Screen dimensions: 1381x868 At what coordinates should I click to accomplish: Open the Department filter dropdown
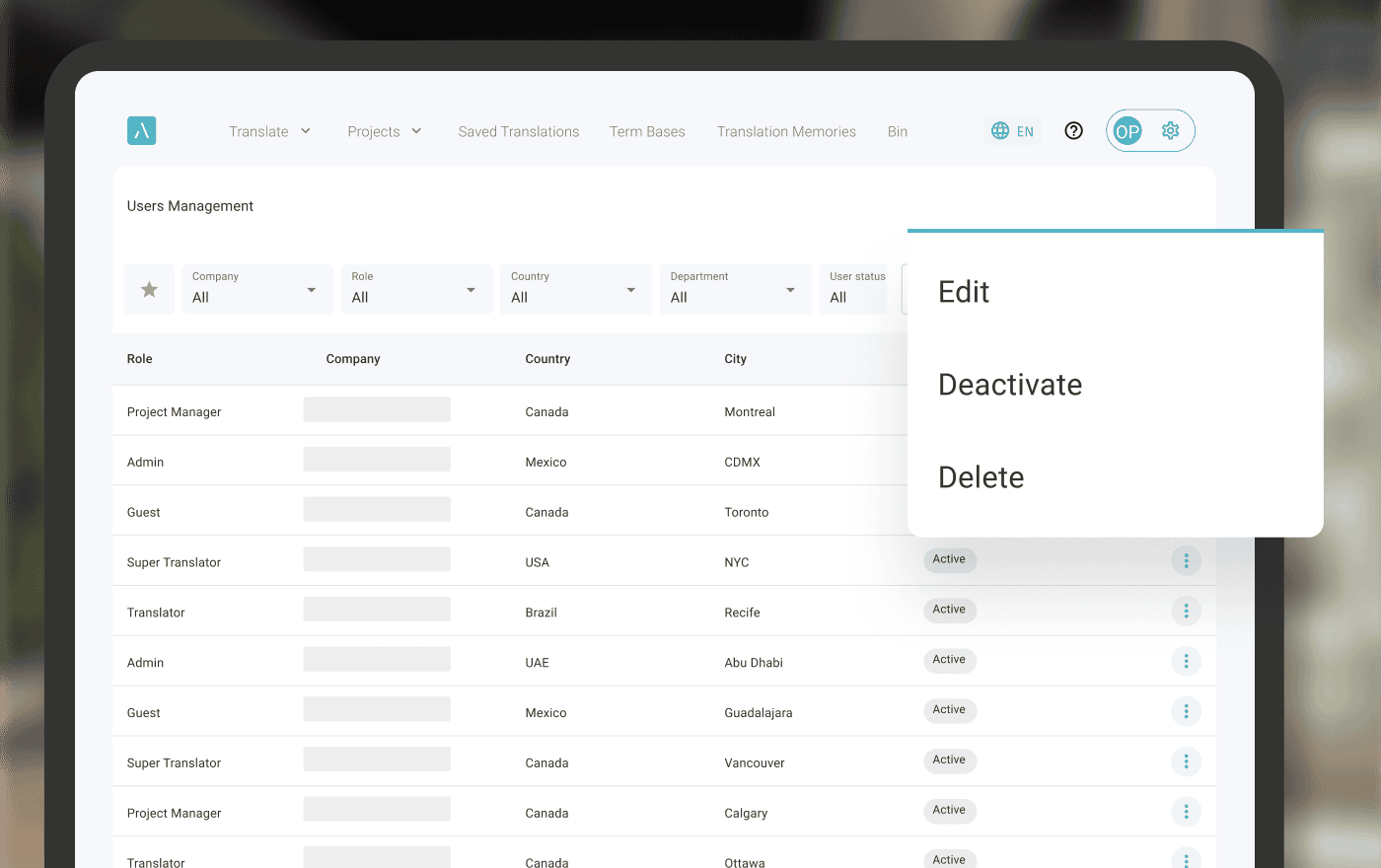[734, 289]
